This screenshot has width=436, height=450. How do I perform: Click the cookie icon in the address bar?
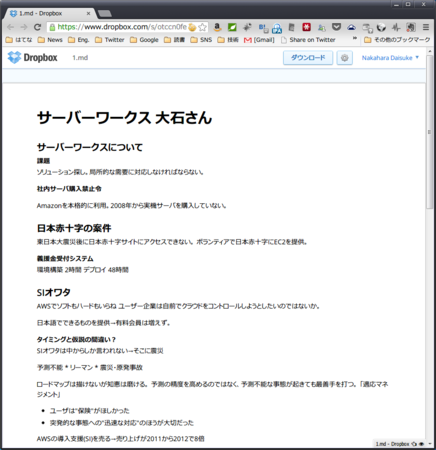pyautogui.click(x=192, y=27)
